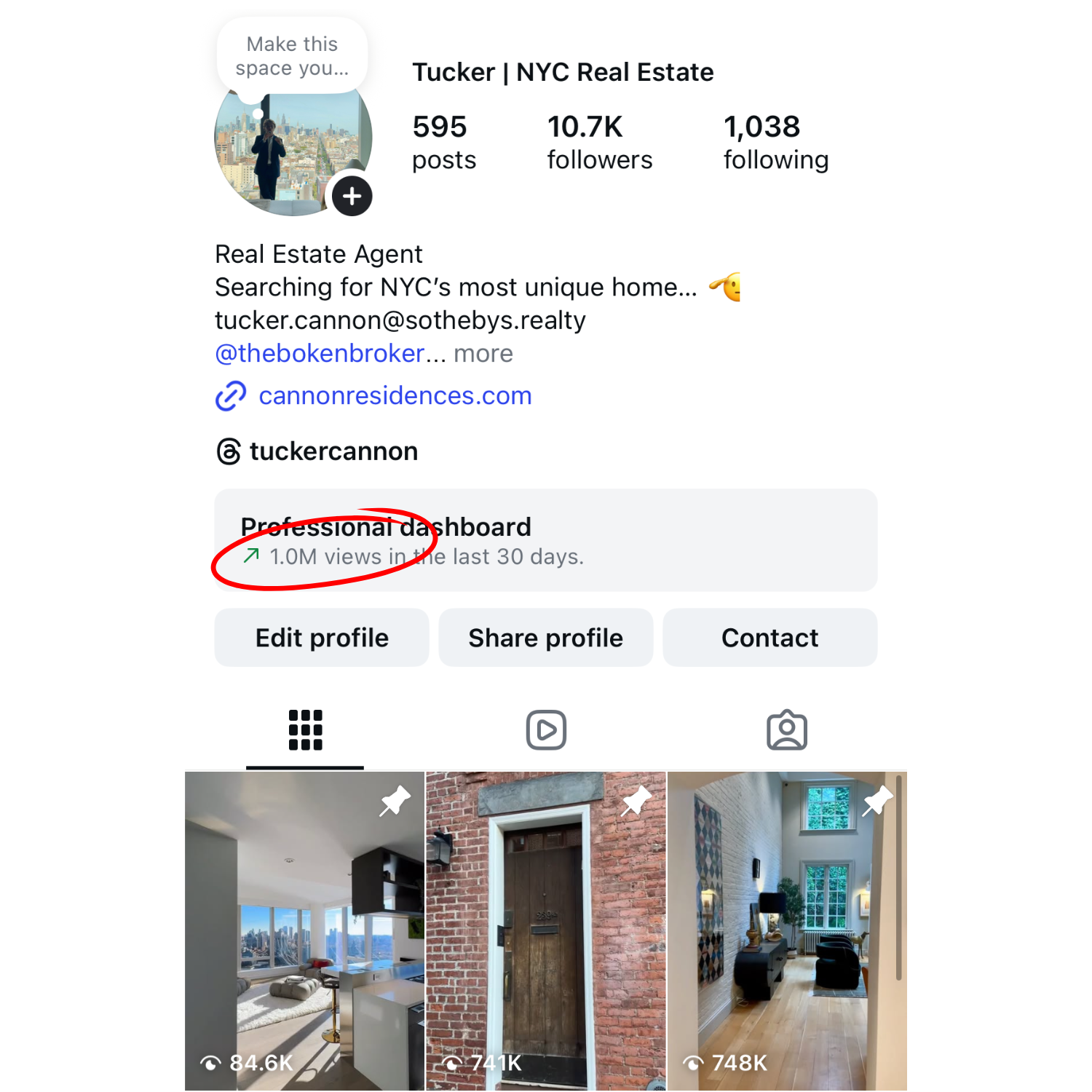Click the Threads logo icon

pos(229,451)
